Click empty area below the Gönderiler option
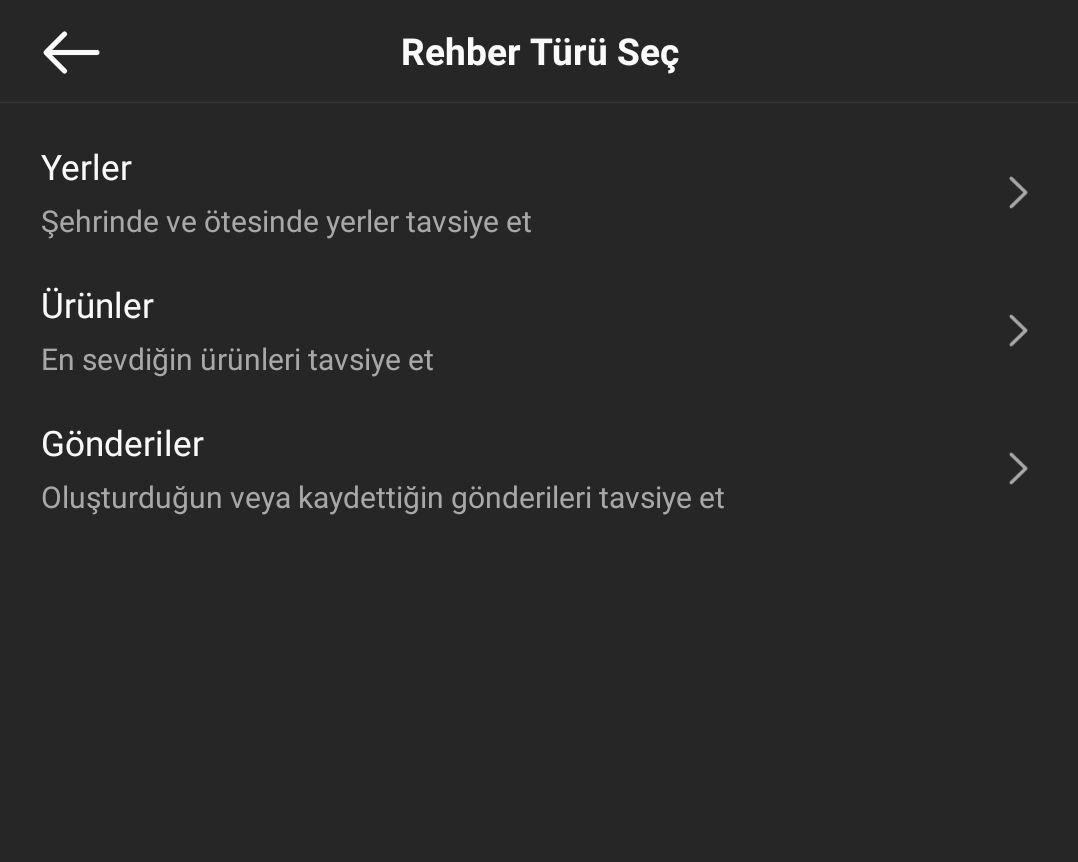The height and width of the screenshot is (862, 1078). coord(540,690)
